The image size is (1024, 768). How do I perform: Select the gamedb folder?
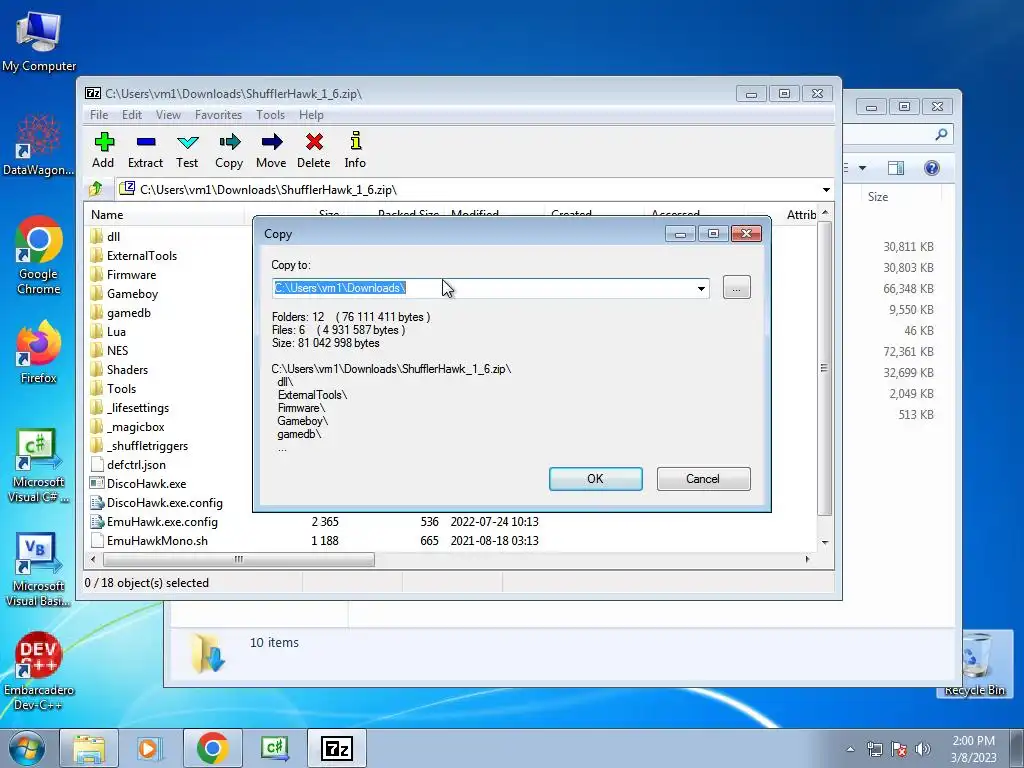[x=121, y=312]
